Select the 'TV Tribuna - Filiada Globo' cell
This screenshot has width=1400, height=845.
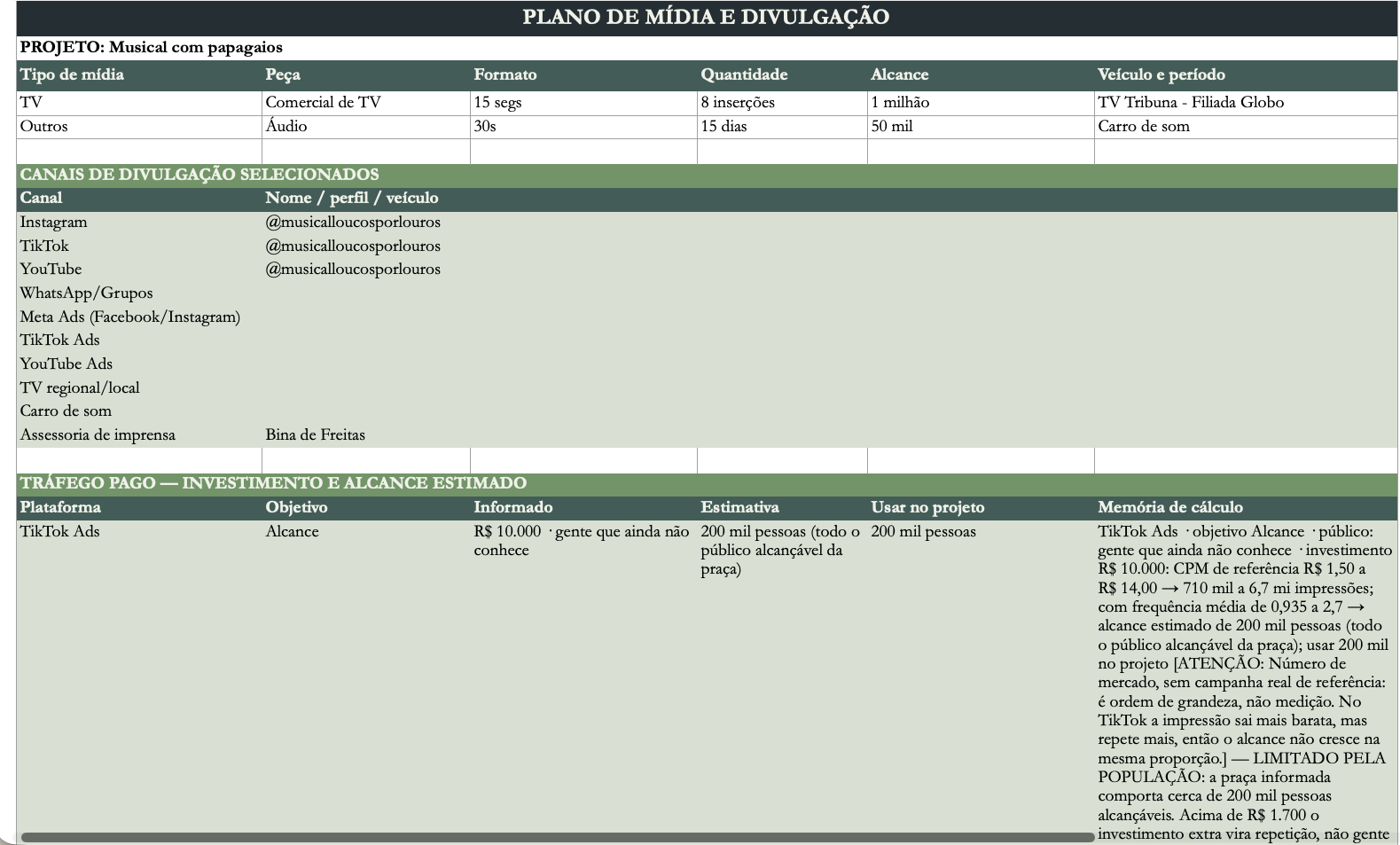pos(1246,103)
